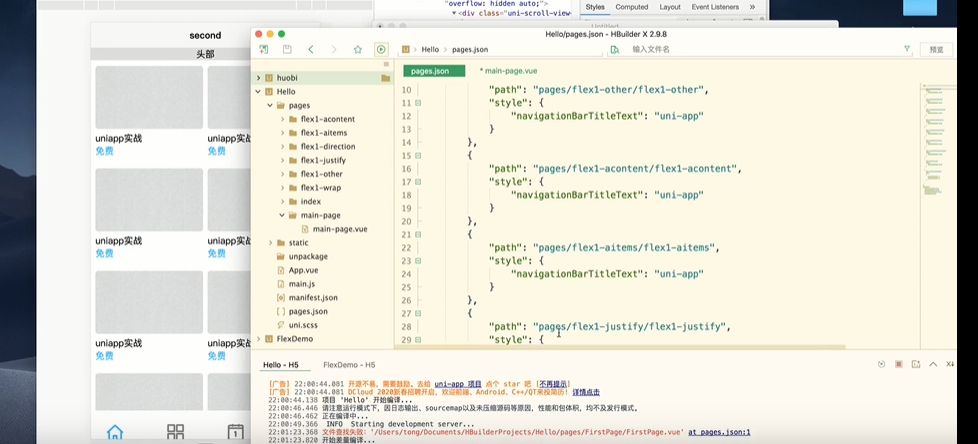Image resolution: width=978 pixels, height=444 pixels.
Task: Click the green filter funnel icon
Action: point(907,49)
